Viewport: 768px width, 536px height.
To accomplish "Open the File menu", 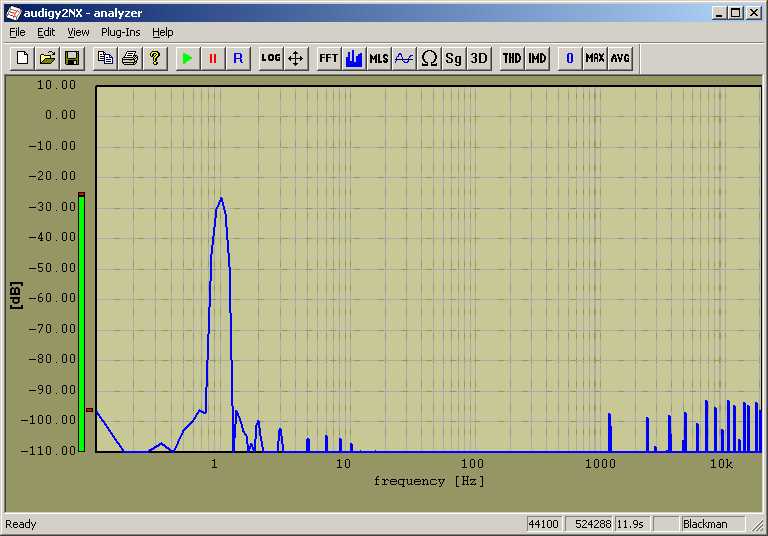I will [x=17, y=32].
